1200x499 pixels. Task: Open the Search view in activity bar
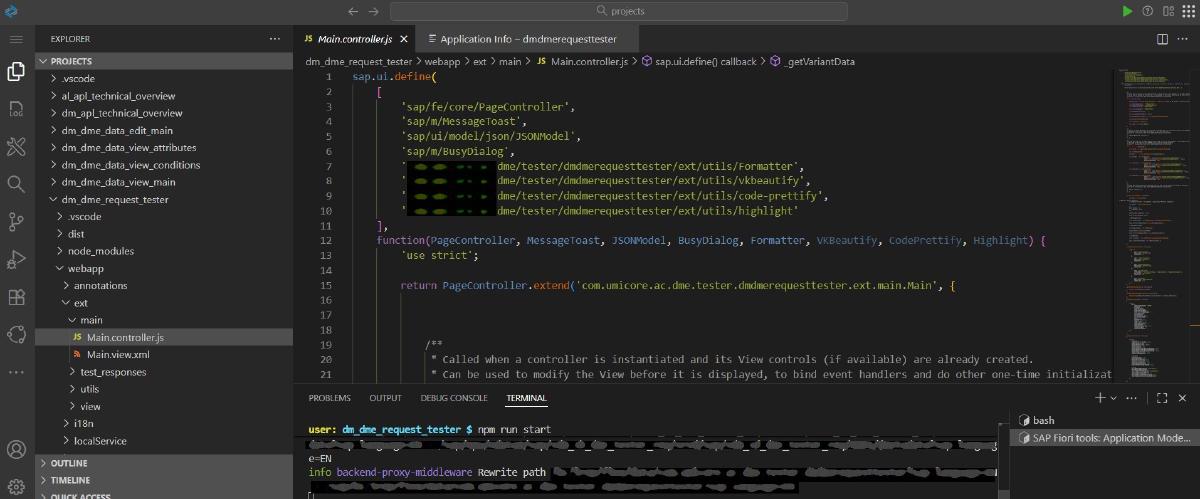[16, 184]
